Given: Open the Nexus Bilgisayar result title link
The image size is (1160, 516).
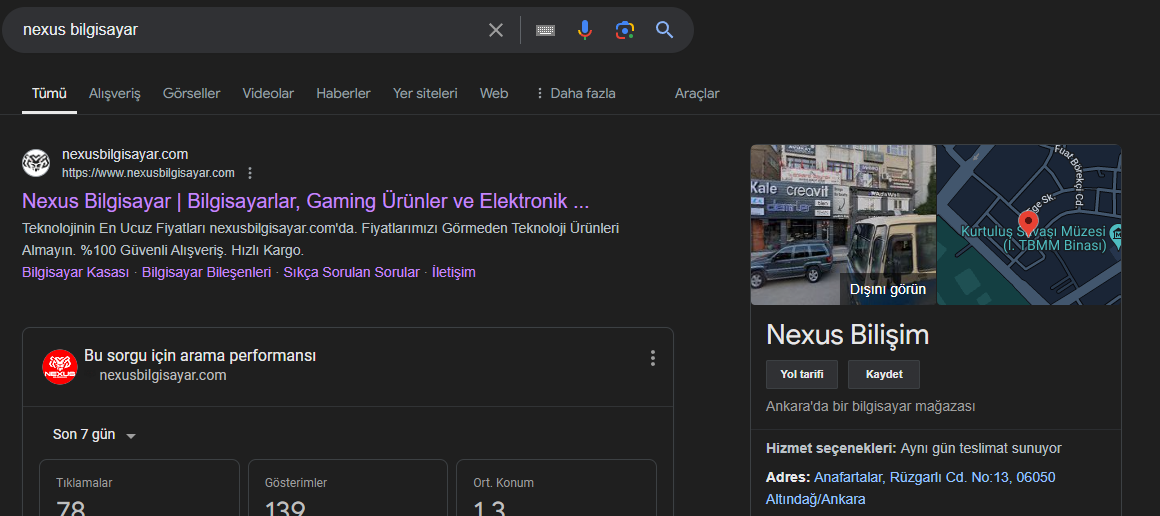Looking at the screenshot, I should point(306,201).
